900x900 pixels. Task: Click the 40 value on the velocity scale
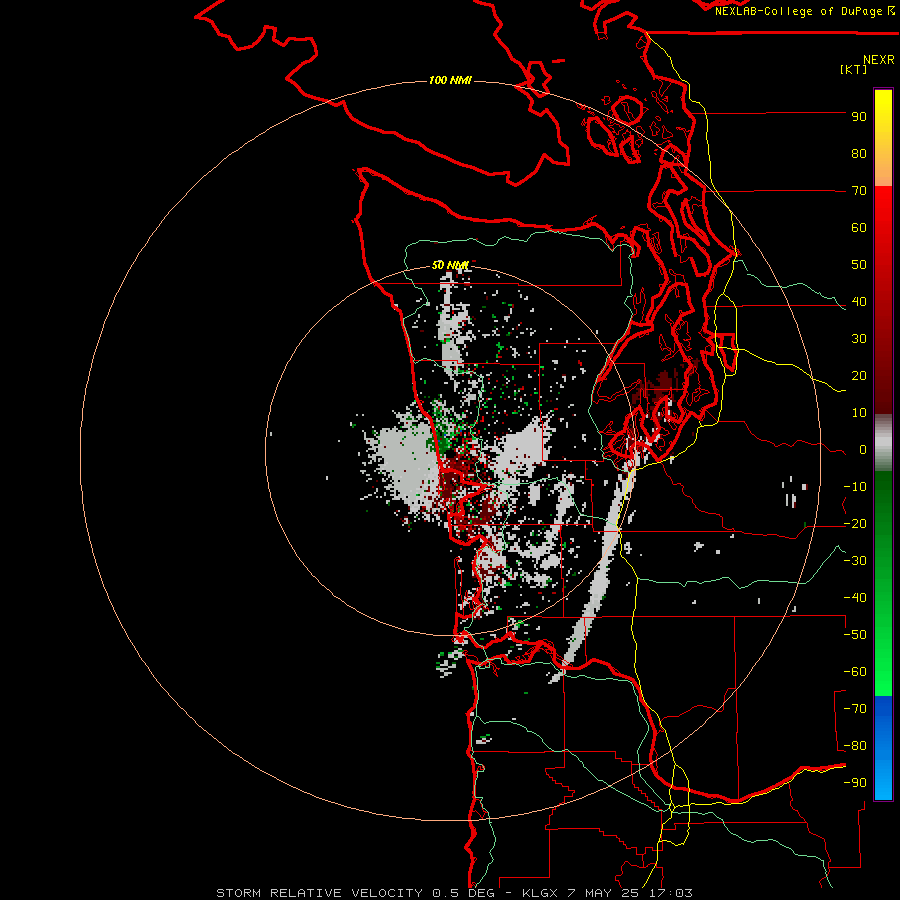[859, 302]
